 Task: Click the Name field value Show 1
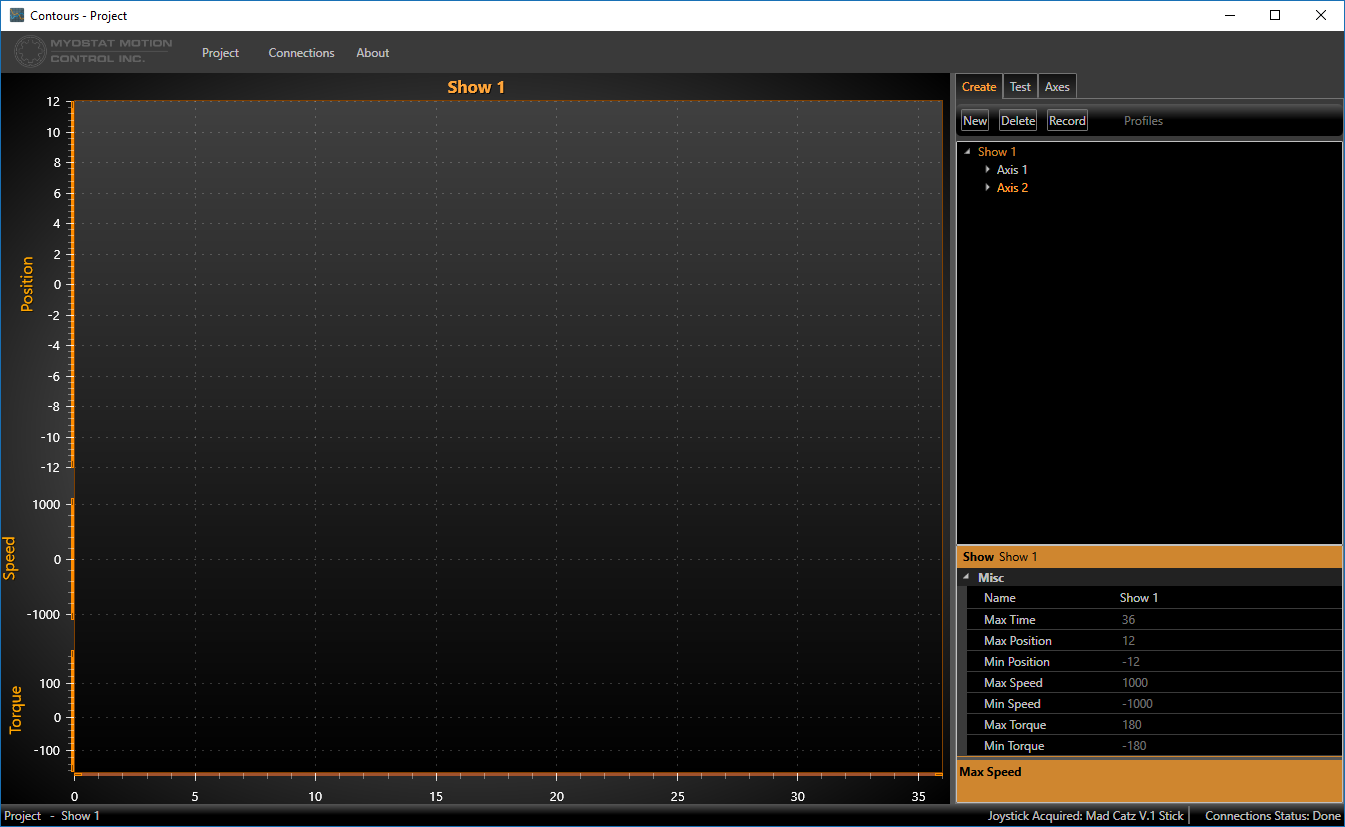(x=1139, y=598)
